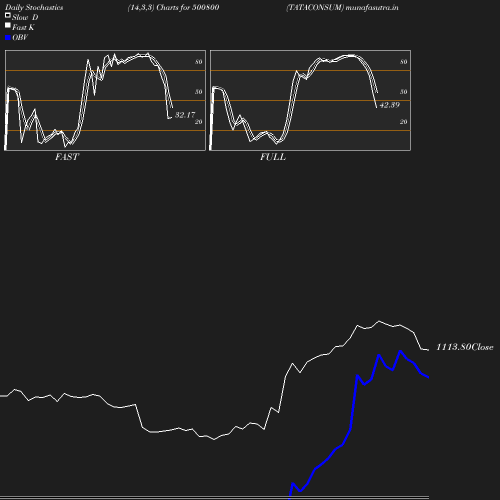Click the blue OBV legend swatch

pyautogui.click(x=8, y=38)
